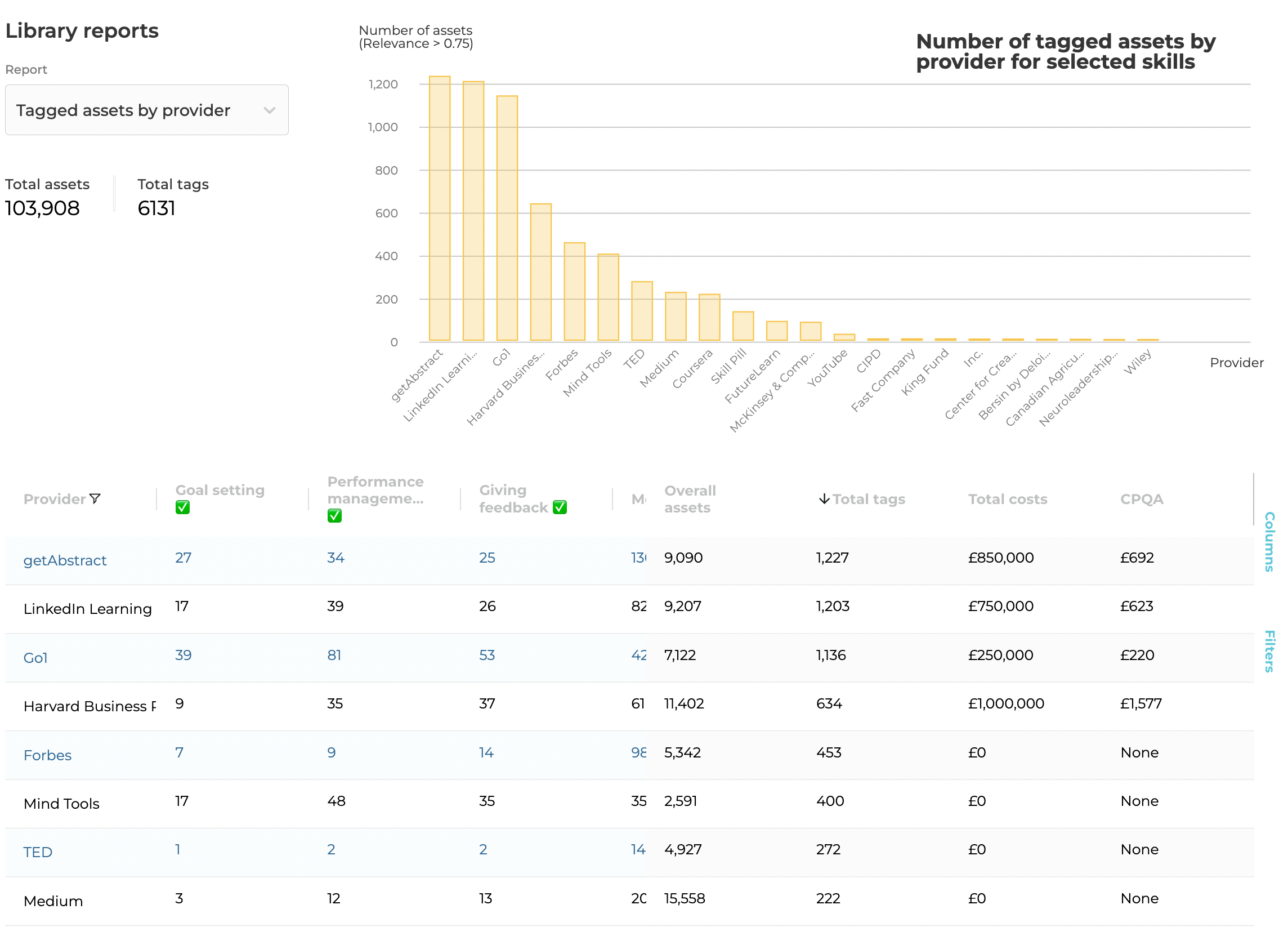Toggle the Giving feedback green checkmark

click(x=560, y=507)
